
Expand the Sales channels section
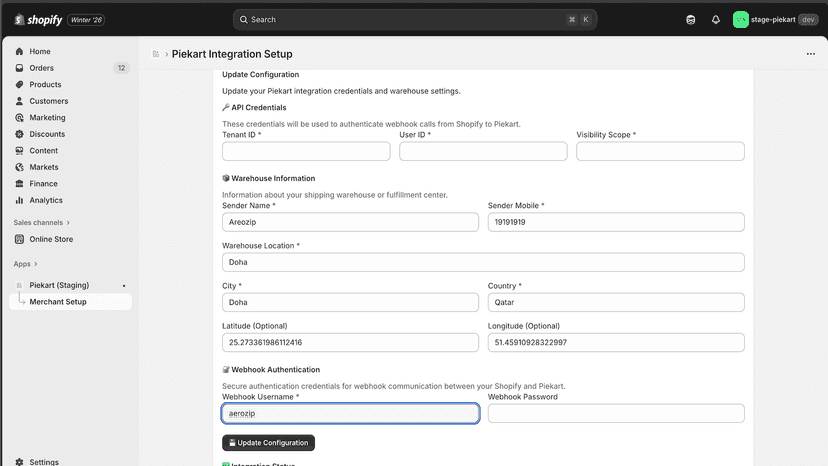(42, 222)
